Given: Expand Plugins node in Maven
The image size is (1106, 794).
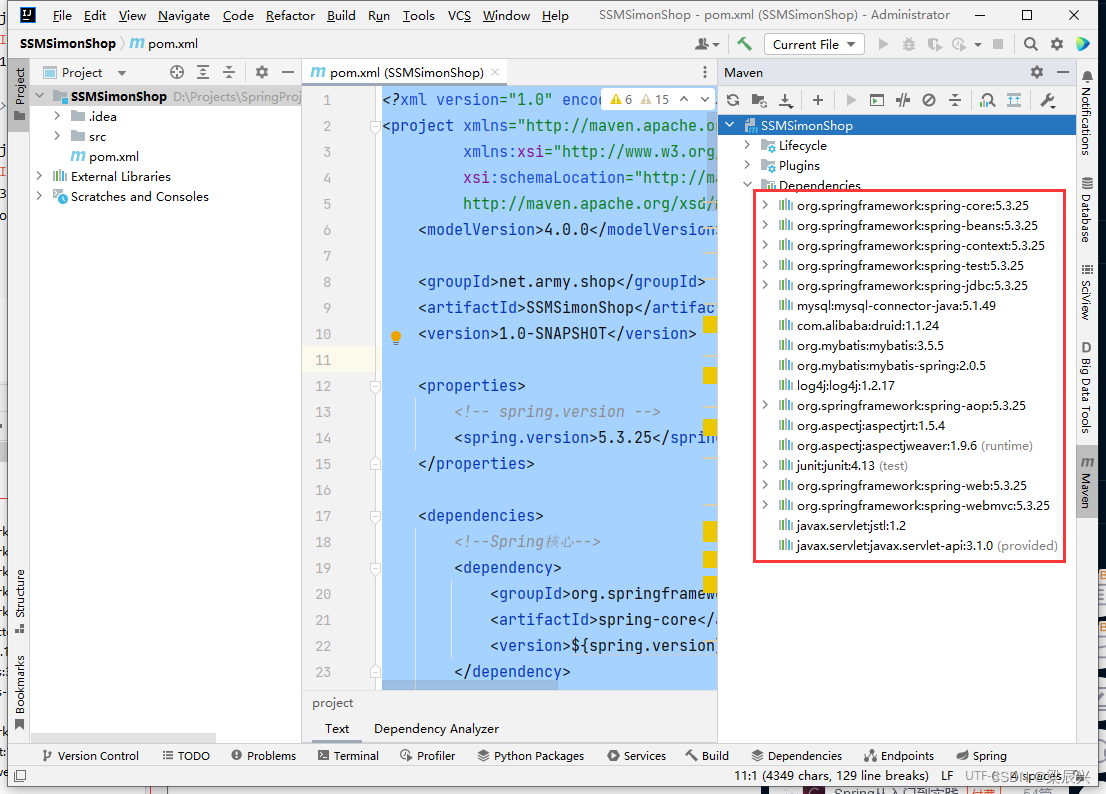Looking at the screenshot, I should pyautogui.click(x=748, y=165).
